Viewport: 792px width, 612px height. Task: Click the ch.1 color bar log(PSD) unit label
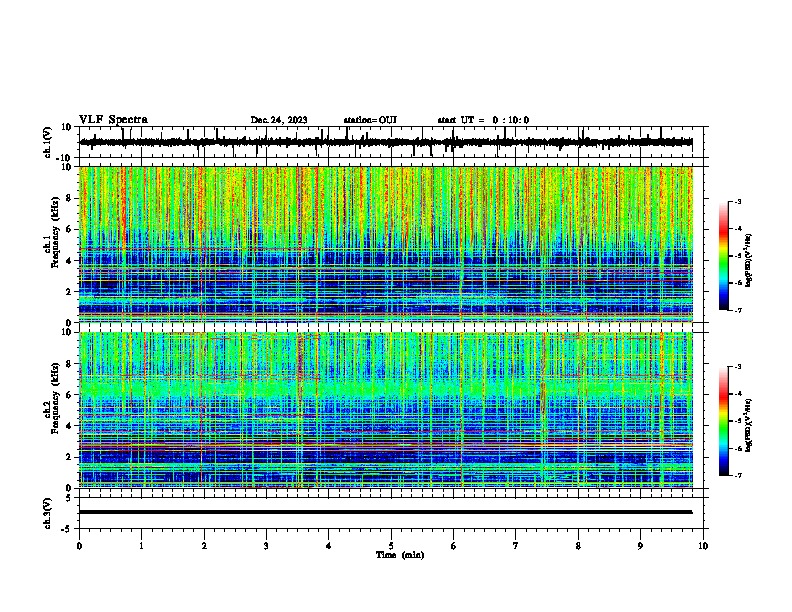tap(749, 261)
